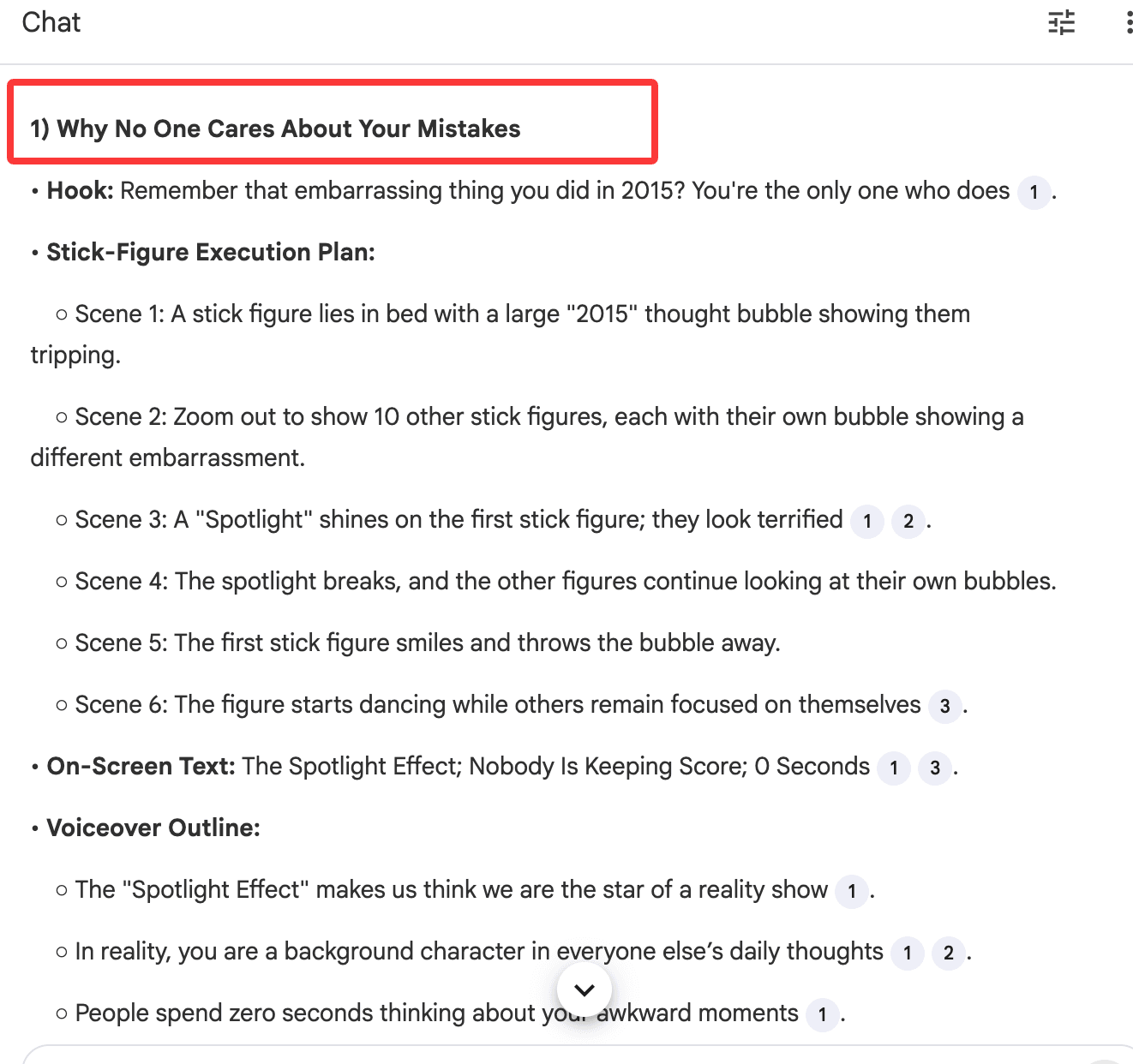1133x1064 pixels.
Task: Click the Chat panel title
Action: coord(51,22)
